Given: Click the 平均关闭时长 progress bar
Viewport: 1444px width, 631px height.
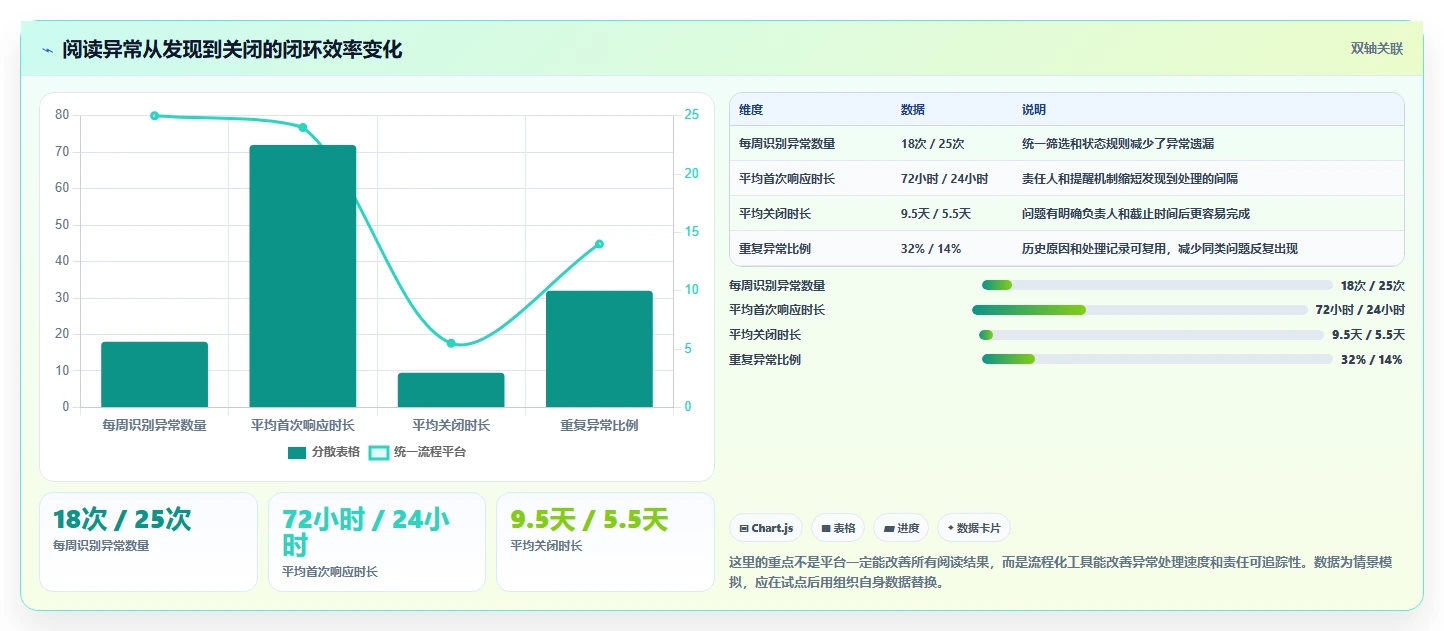Looking at the screenshot, I should (1151, 335).
